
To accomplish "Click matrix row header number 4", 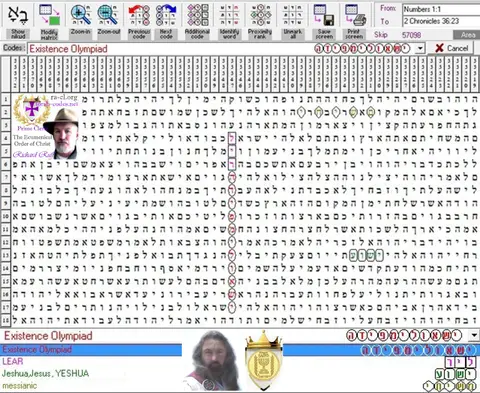I will click(x=6, y=138).
